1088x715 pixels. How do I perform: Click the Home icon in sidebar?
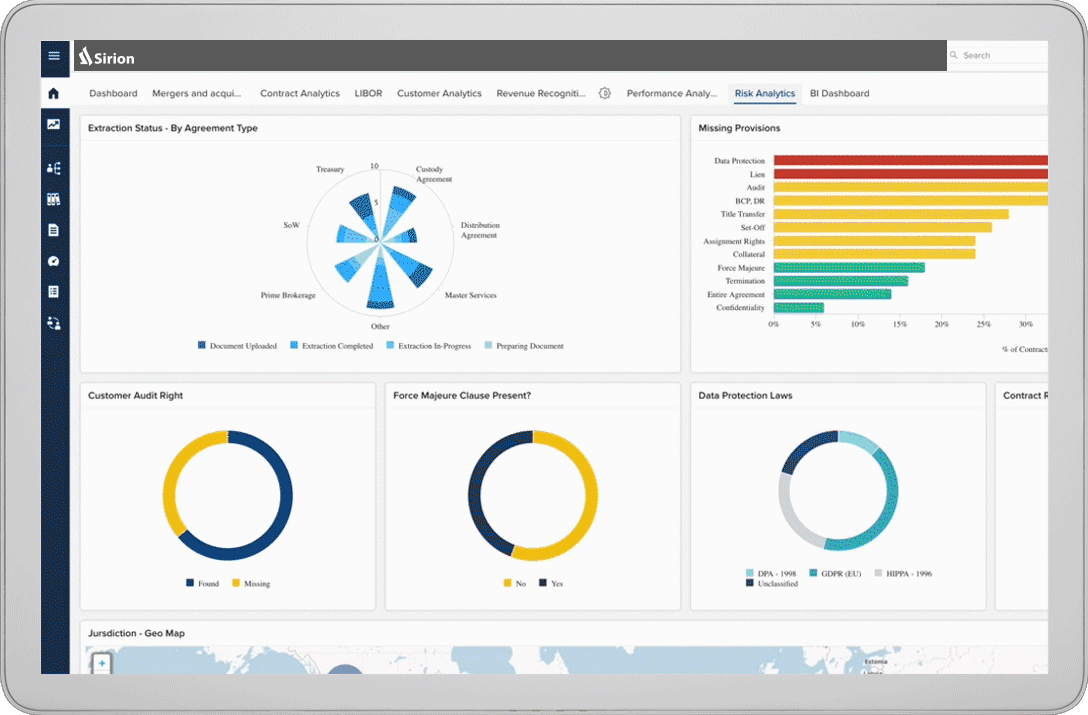54,93
